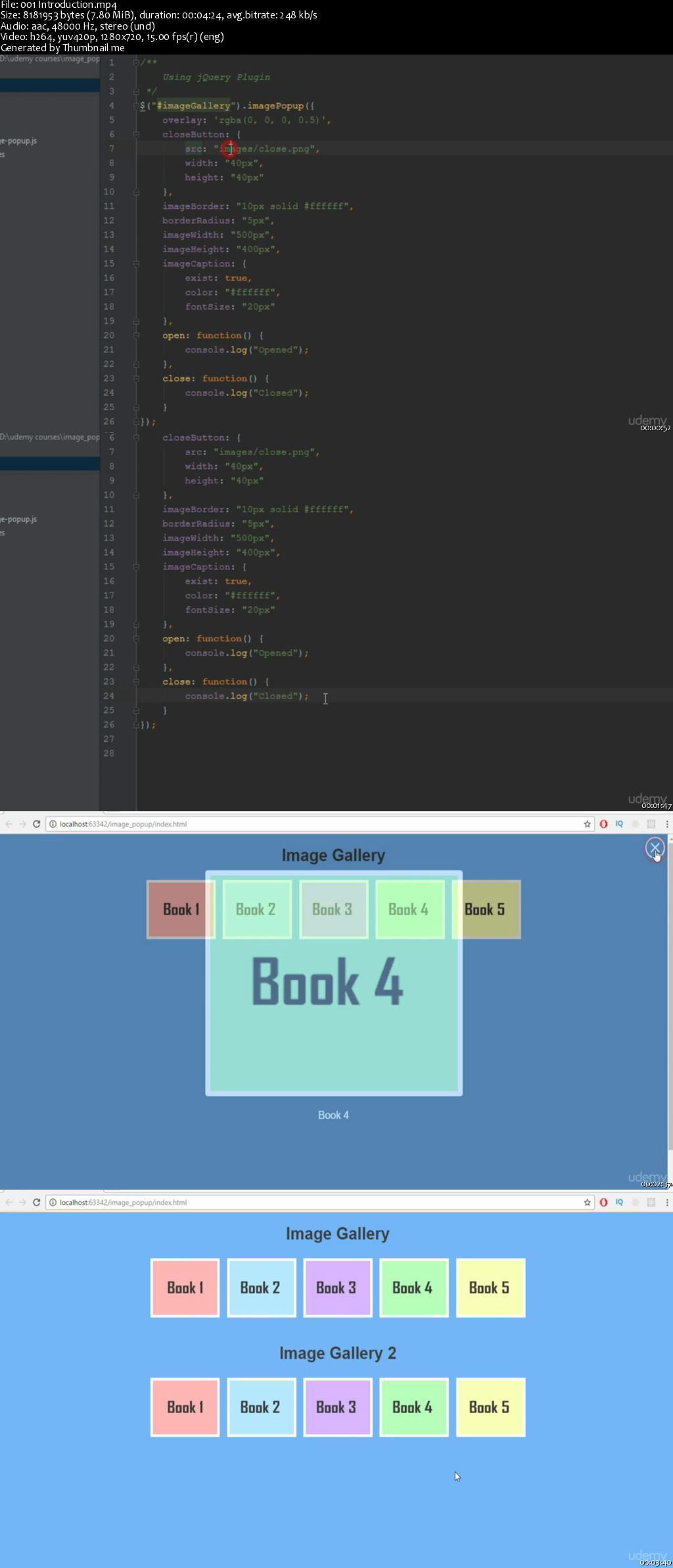Open Chrome's three-dot menu in 00:03:40 frame
This screenshot has height=1568, width=673.
pos(667,1202)
